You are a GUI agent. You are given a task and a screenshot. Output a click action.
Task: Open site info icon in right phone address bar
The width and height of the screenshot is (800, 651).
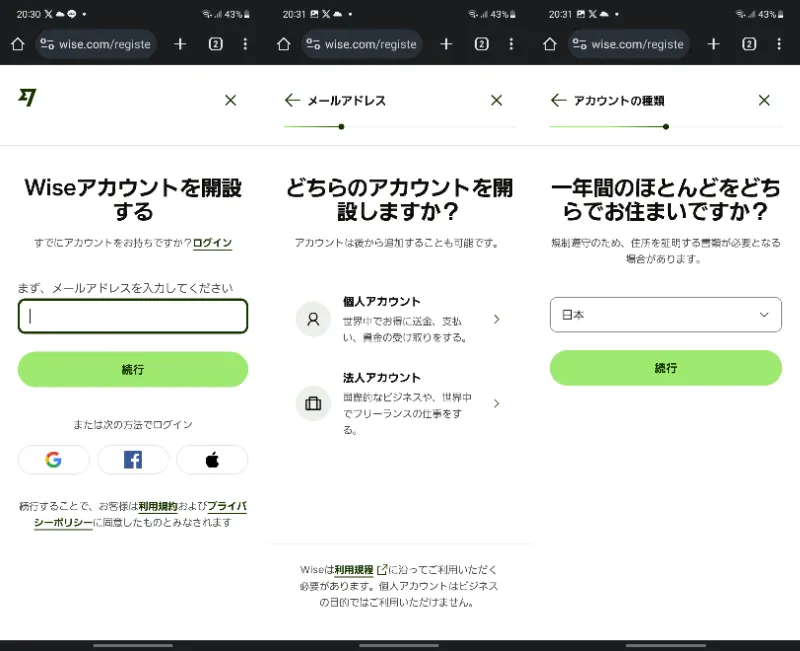point(579,44)
